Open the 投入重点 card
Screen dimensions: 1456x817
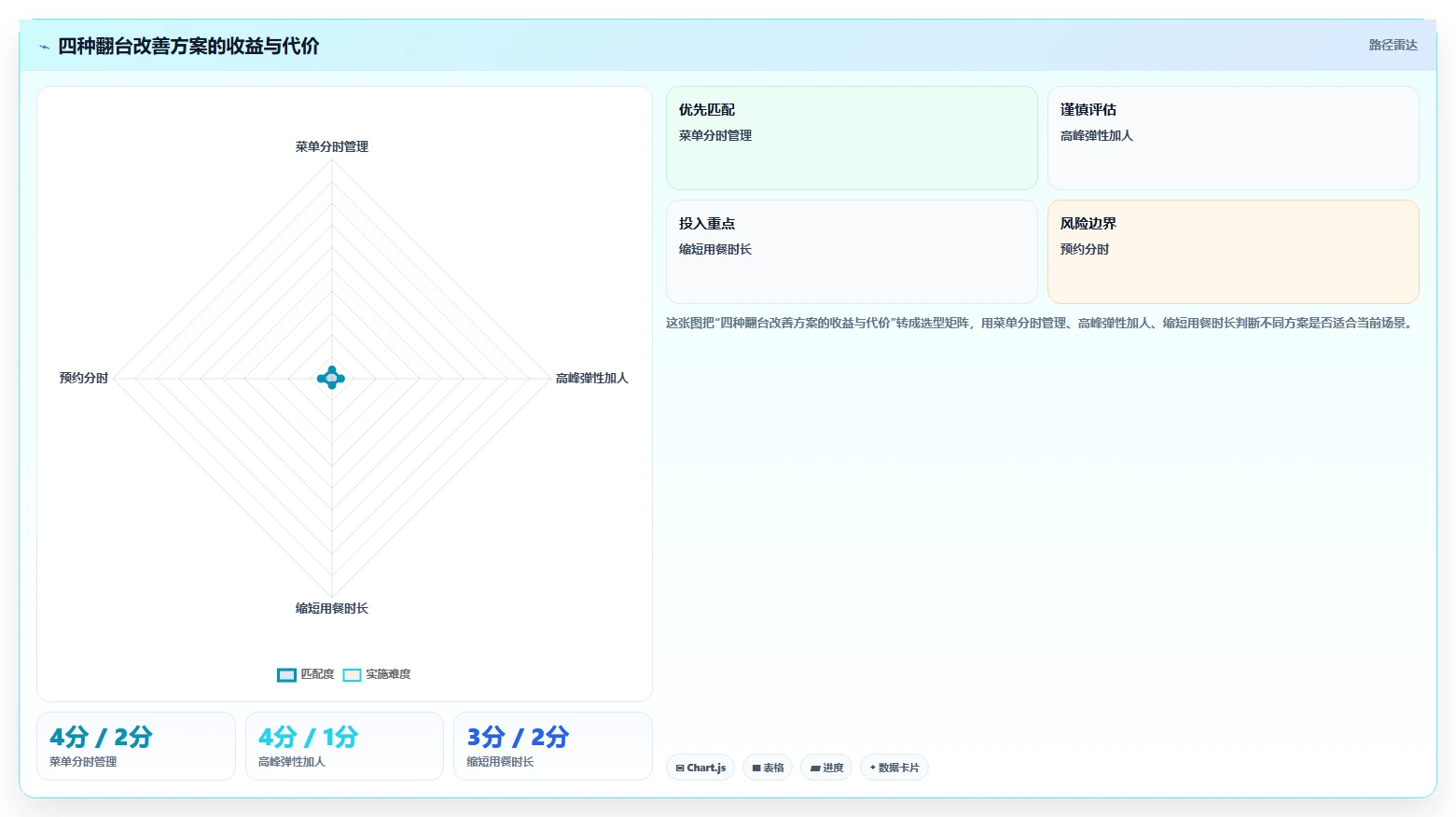(852, 252)
